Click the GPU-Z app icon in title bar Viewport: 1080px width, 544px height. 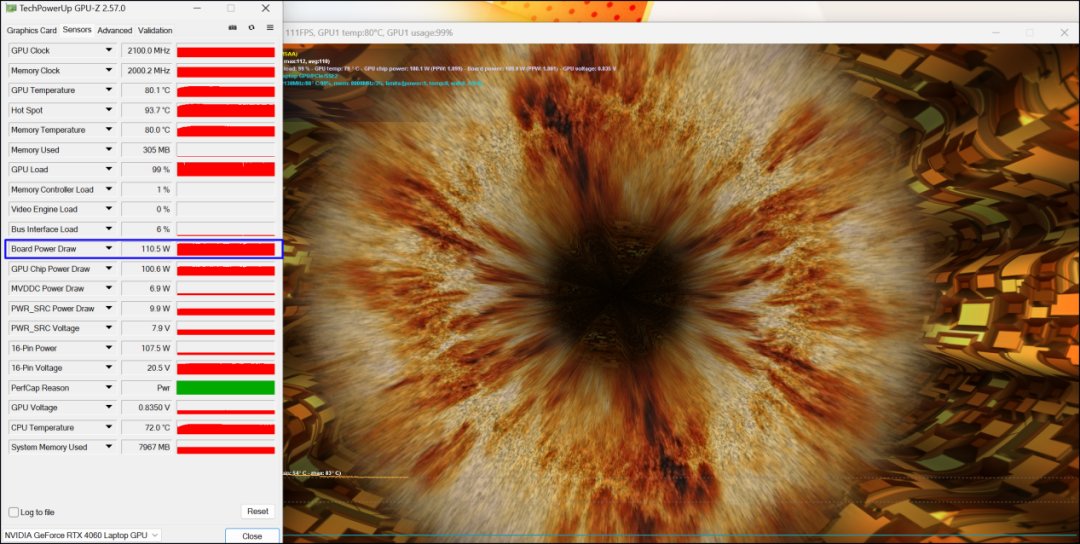tap(11, 8)
